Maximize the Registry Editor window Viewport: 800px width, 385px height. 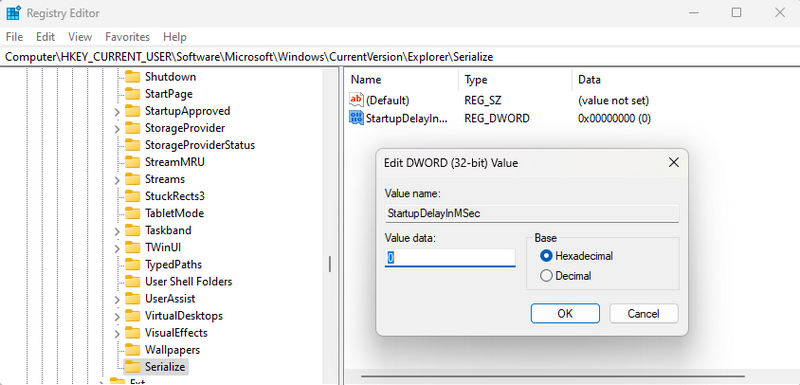click(736, 13)
